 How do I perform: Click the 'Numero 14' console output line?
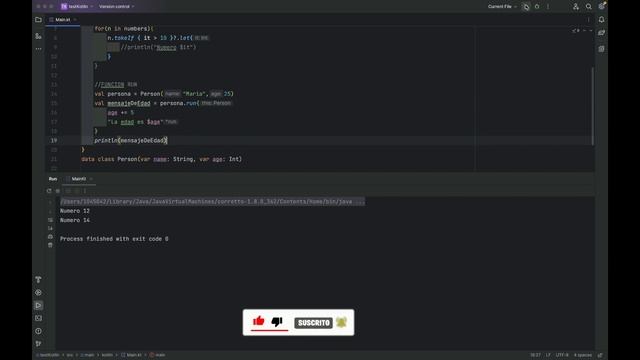[x=75, y=220]
